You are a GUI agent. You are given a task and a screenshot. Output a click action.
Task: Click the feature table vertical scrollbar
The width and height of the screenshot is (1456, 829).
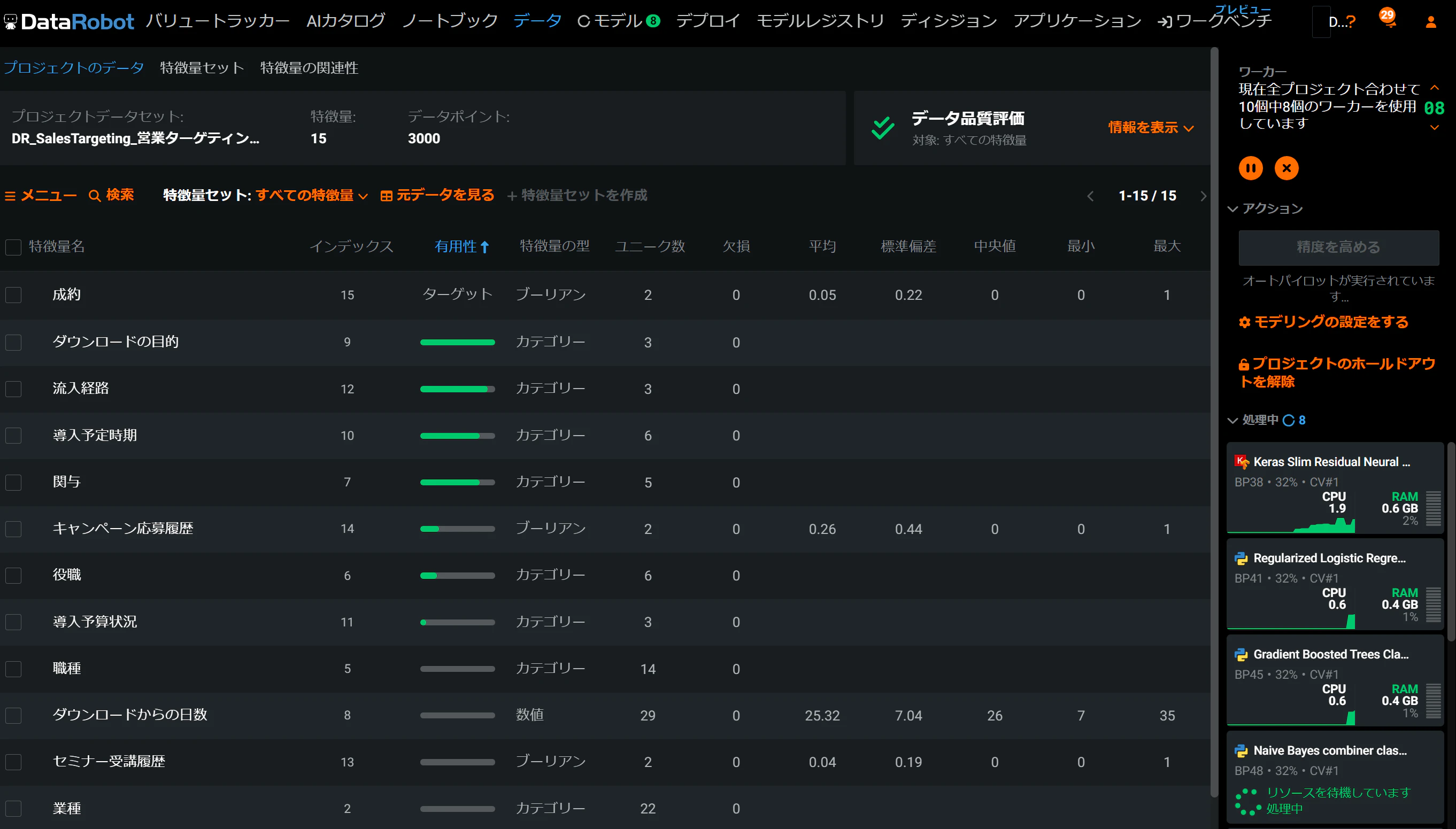(x=1213, y=421)
